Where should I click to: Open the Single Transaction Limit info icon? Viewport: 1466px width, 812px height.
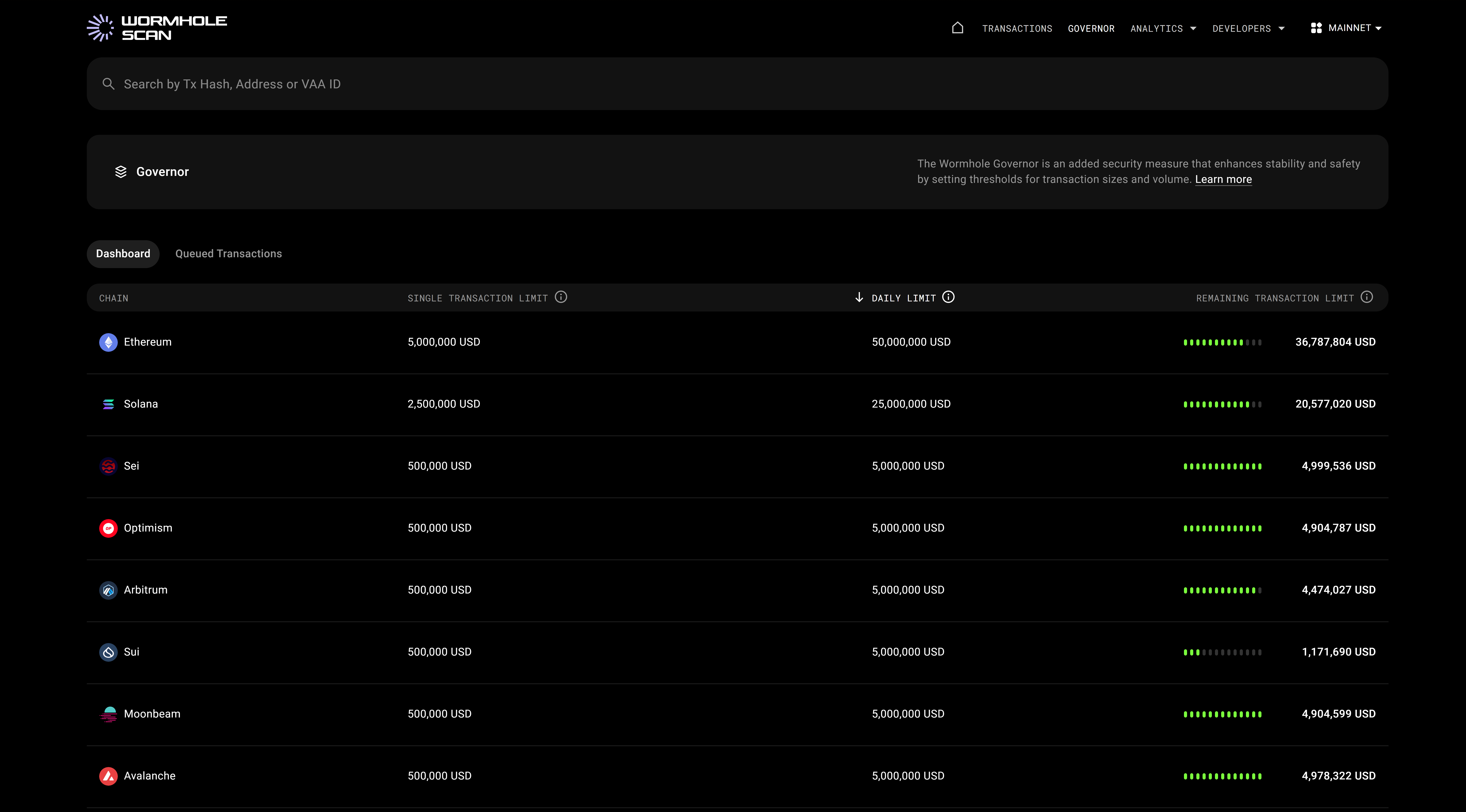pos(561,297)
